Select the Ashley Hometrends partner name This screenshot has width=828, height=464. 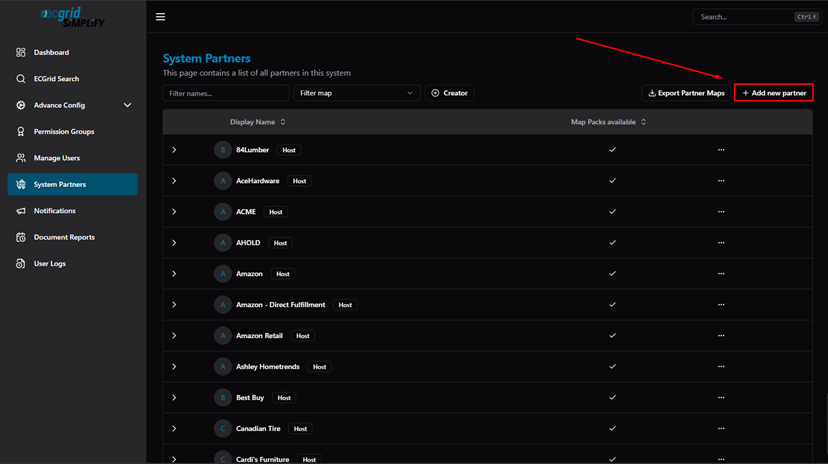click(x=268, y=367)
